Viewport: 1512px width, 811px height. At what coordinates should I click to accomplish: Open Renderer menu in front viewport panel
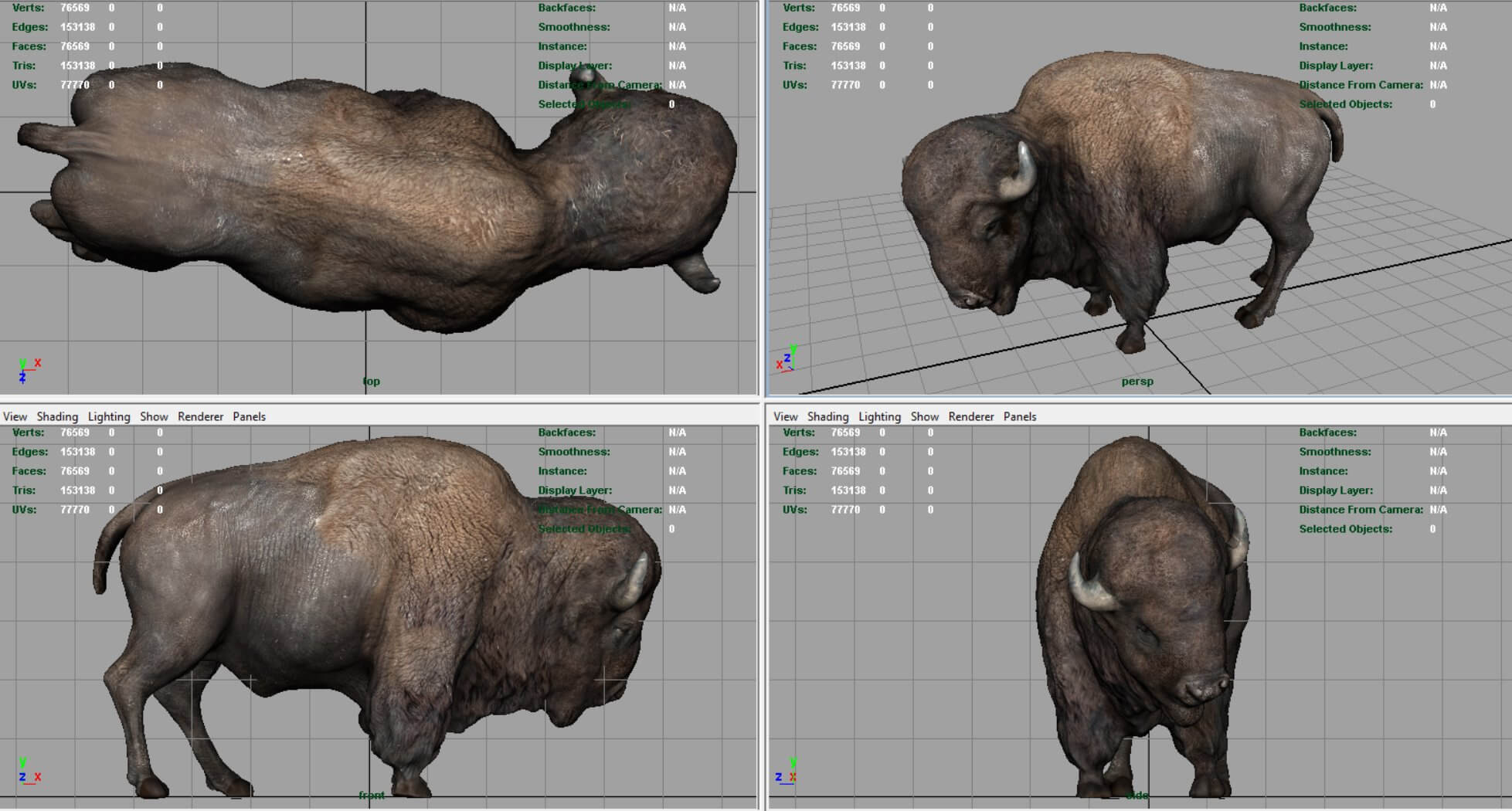point(200,416)
